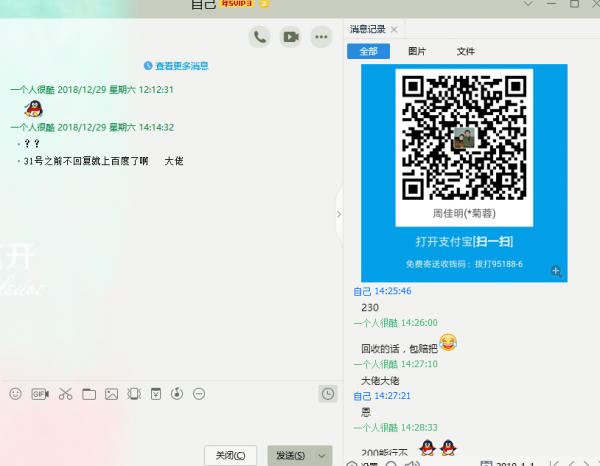Click sender header 一个人很酷 14:27:10
The height and width of the screenshot is (466, 600).
point(395,364)
